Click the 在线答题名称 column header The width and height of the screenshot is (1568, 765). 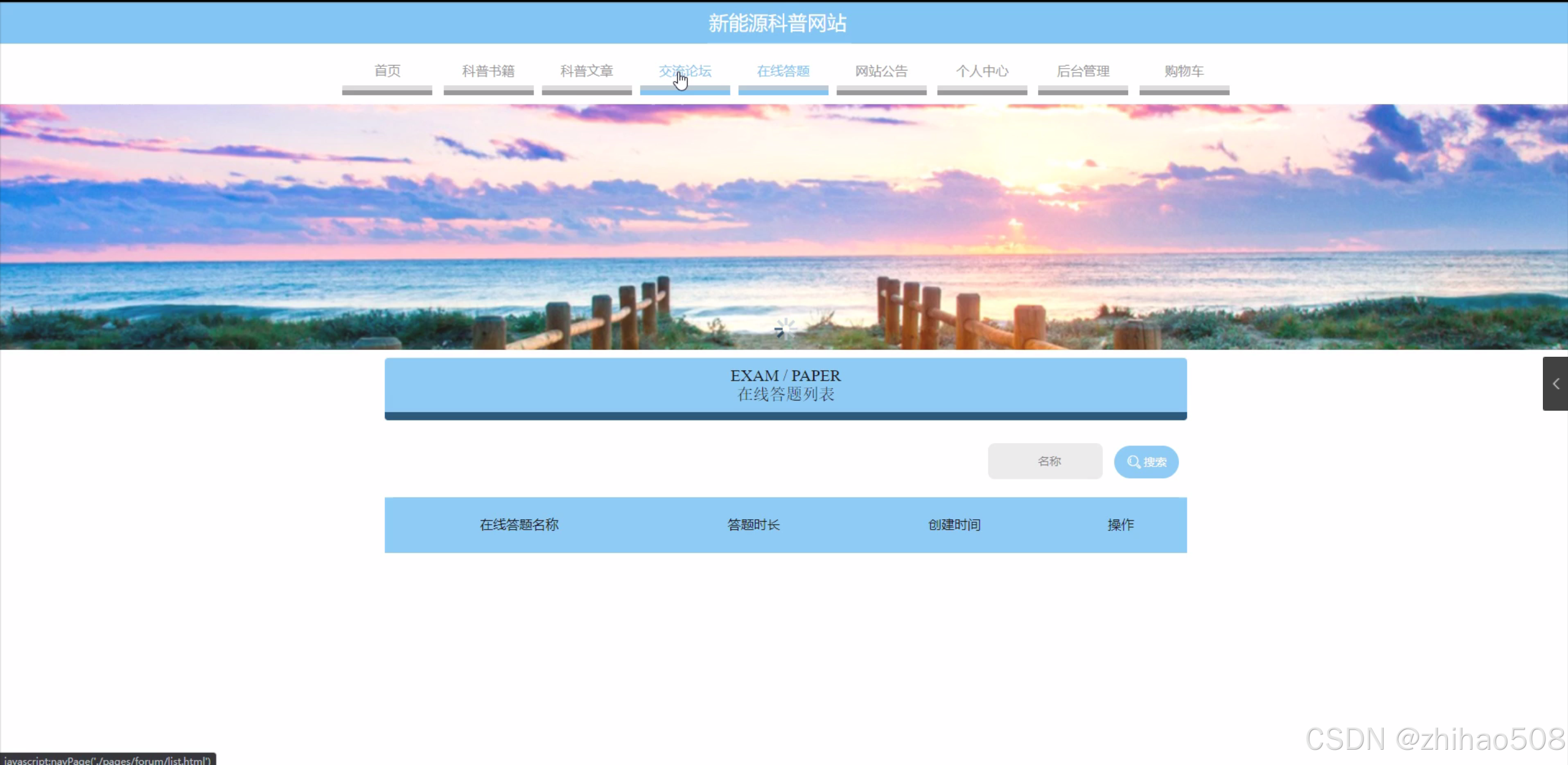[519, 525]
